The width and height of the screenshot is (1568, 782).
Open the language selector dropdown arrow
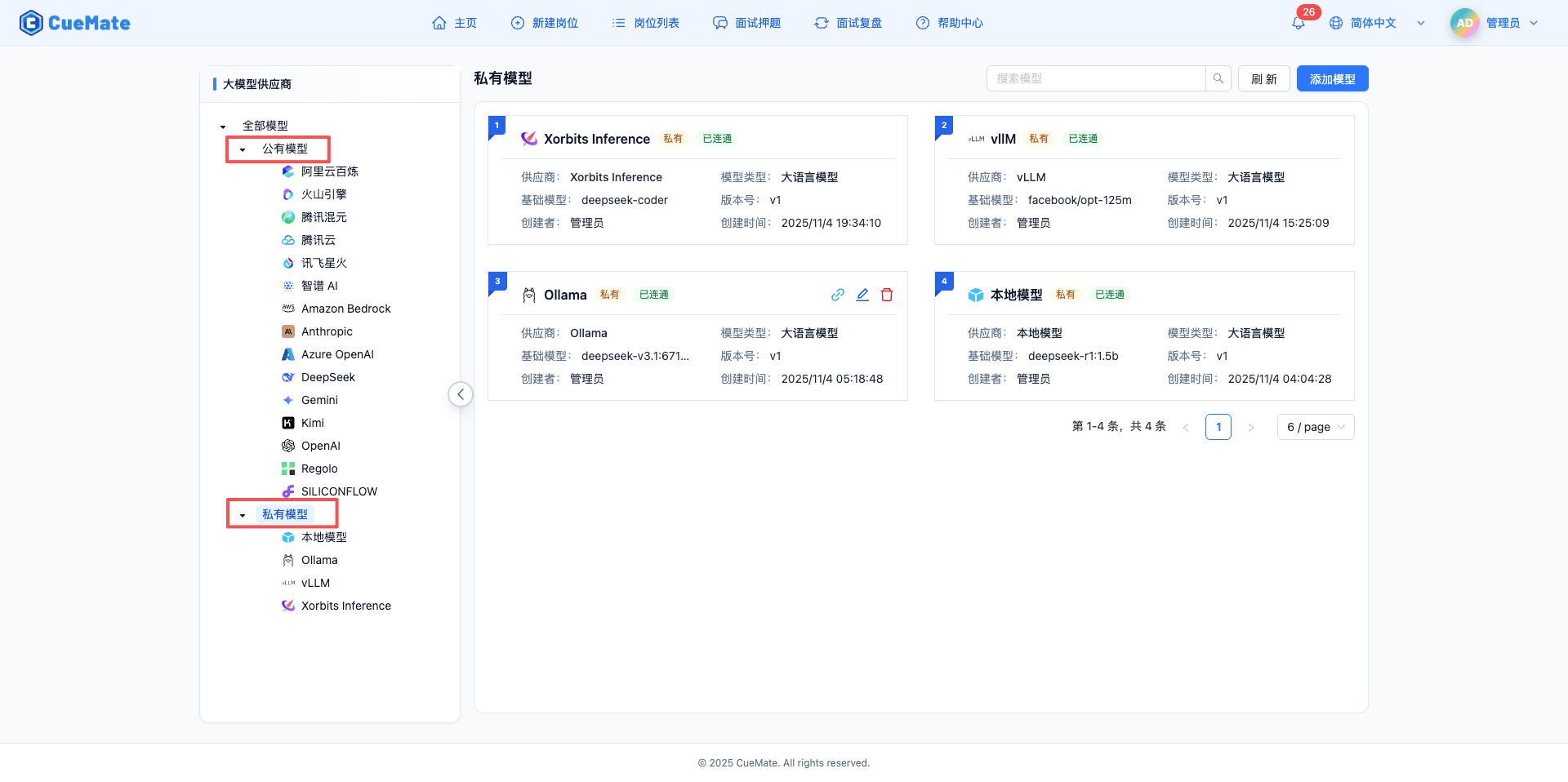click(x=1421, y=23)
